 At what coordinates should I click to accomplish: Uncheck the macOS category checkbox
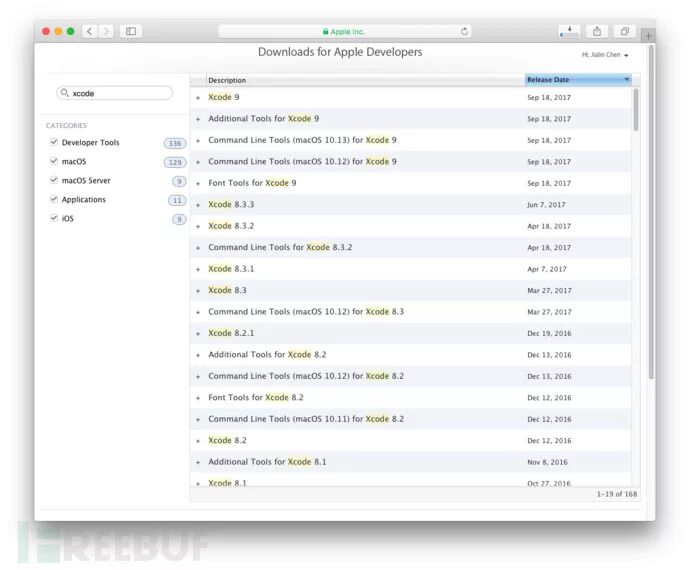point(54,161)
